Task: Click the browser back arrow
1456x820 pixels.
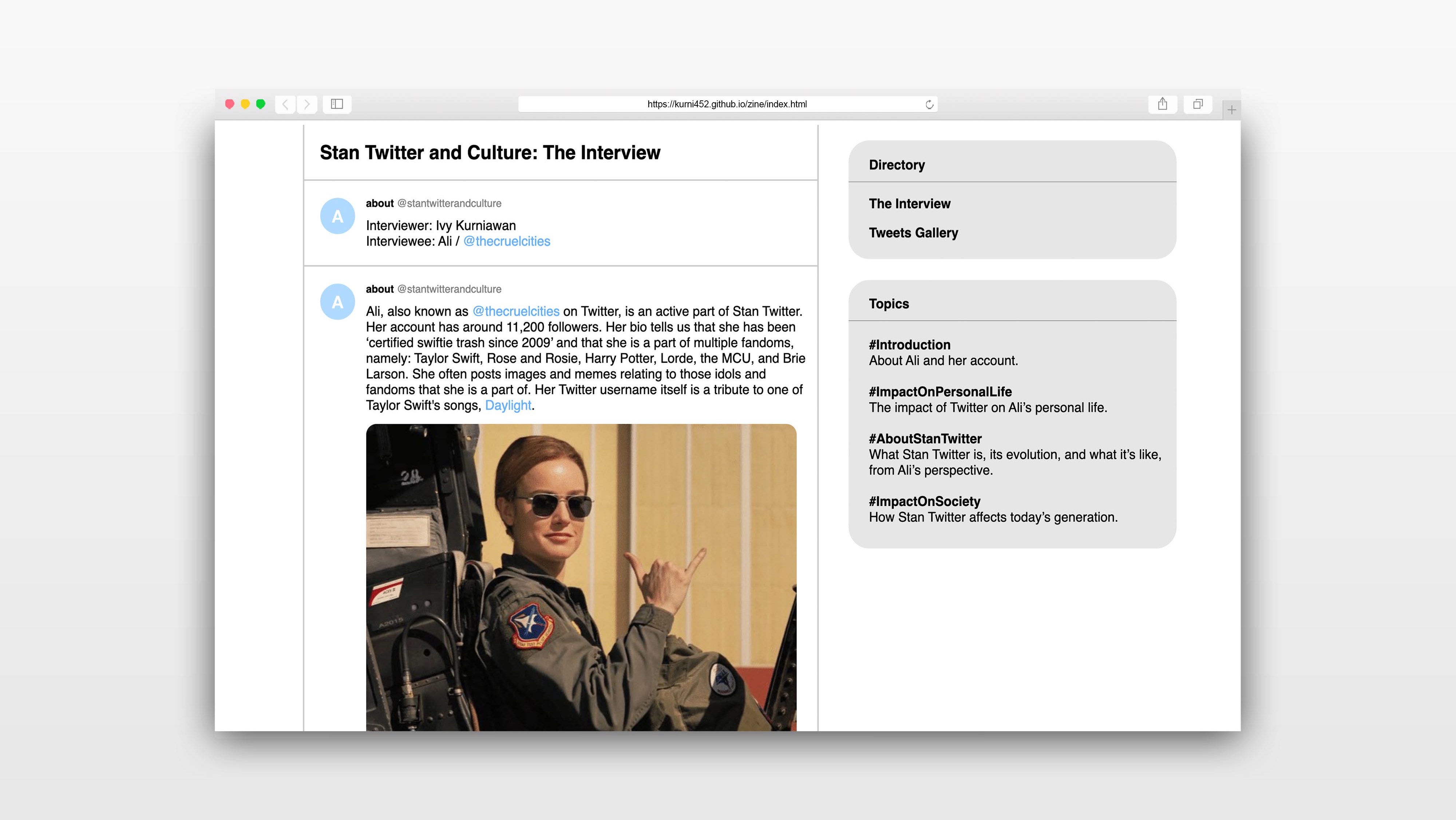Action: coord(285,104)
